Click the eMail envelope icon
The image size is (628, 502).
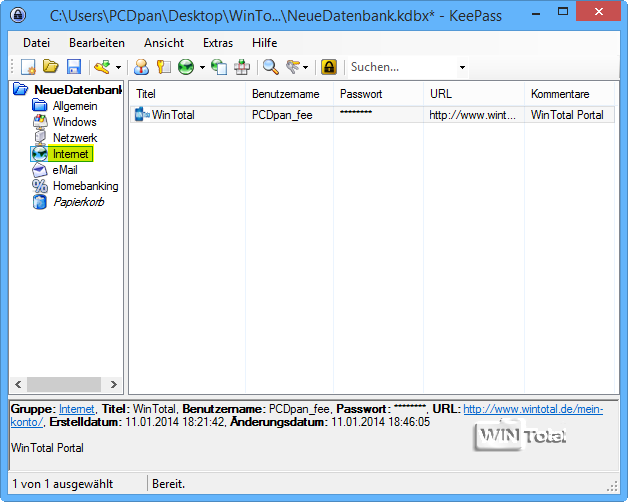click(40, 170)
